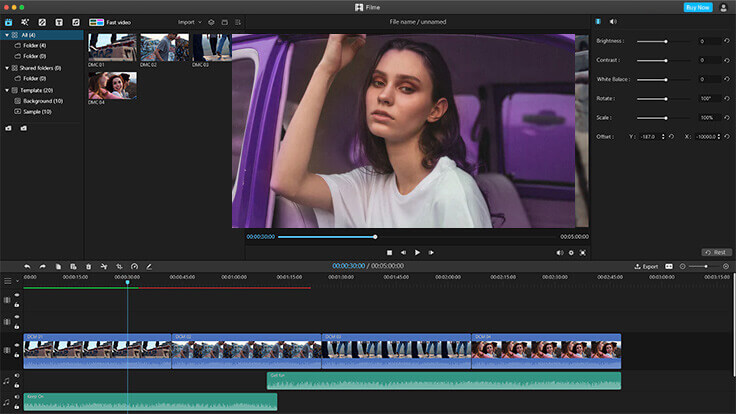
Task: Click the Buy Now button
Action: point(698,7)
